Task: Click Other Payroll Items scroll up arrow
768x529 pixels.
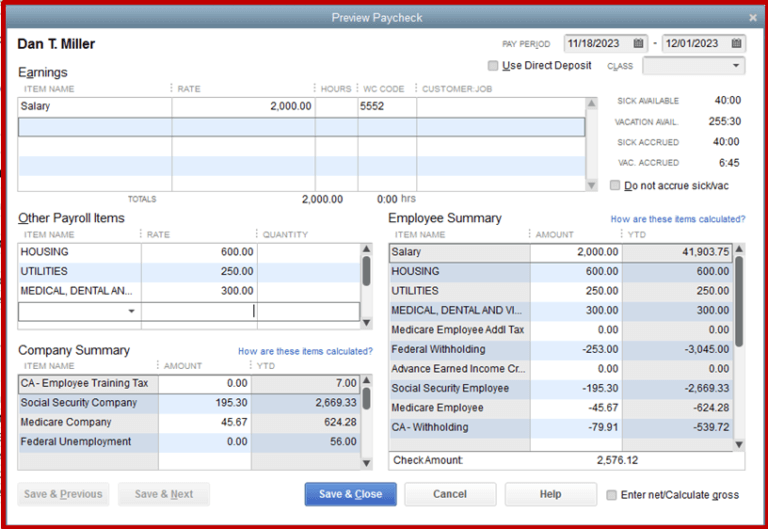Action: [x=366, y=249]
